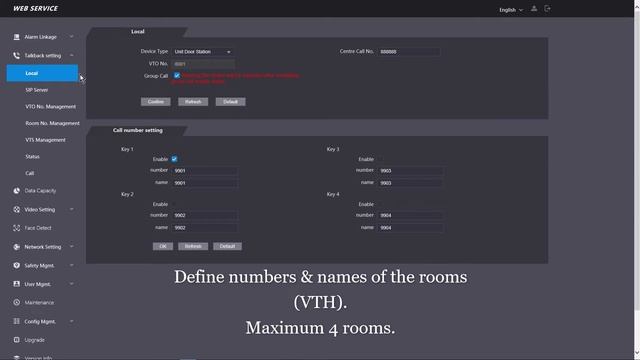
Task: Click the Network Setting globe icon
Action: [x=16, y=247]
